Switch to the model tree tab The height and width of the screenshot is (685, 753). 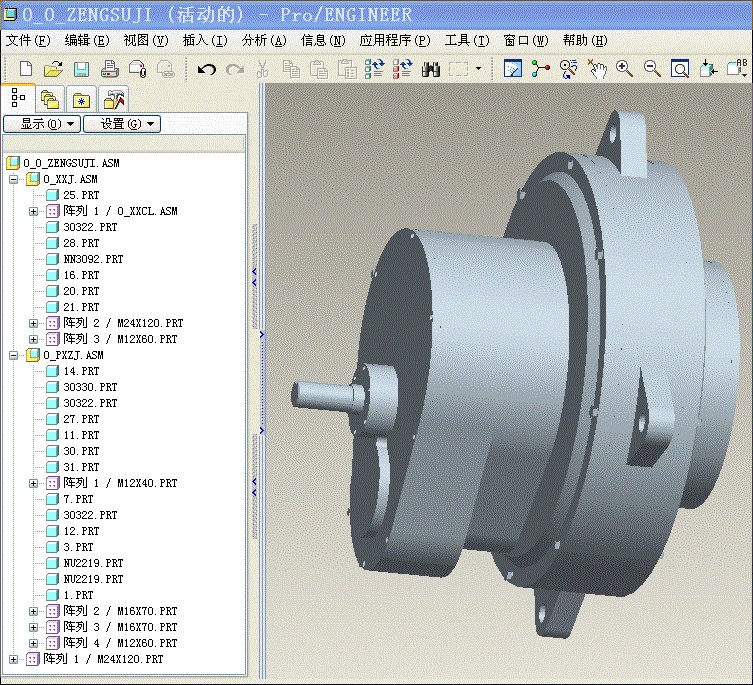click(x=18, y=98)
